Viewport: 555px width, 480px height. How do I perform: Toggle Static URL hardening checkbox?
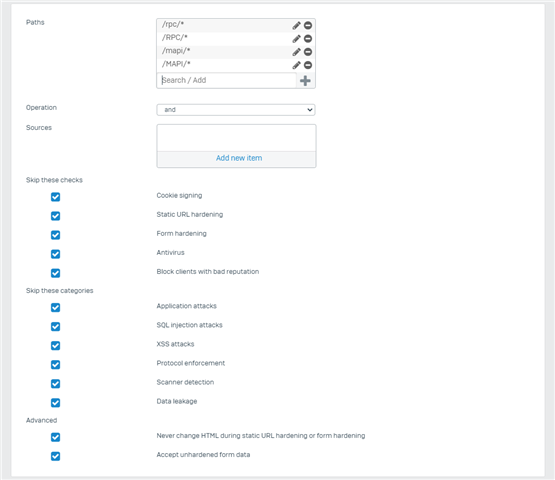(56, 216)
